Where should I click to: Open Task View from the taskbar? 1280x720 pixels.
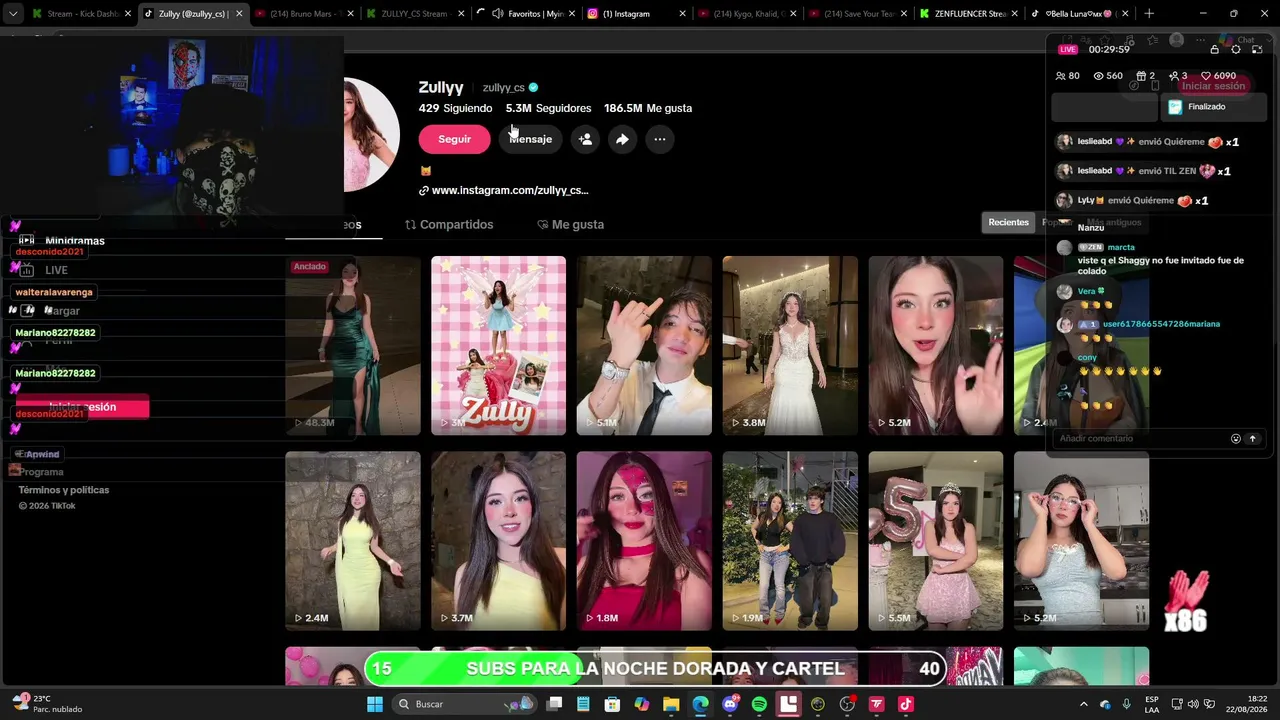[x=555, y=704]
